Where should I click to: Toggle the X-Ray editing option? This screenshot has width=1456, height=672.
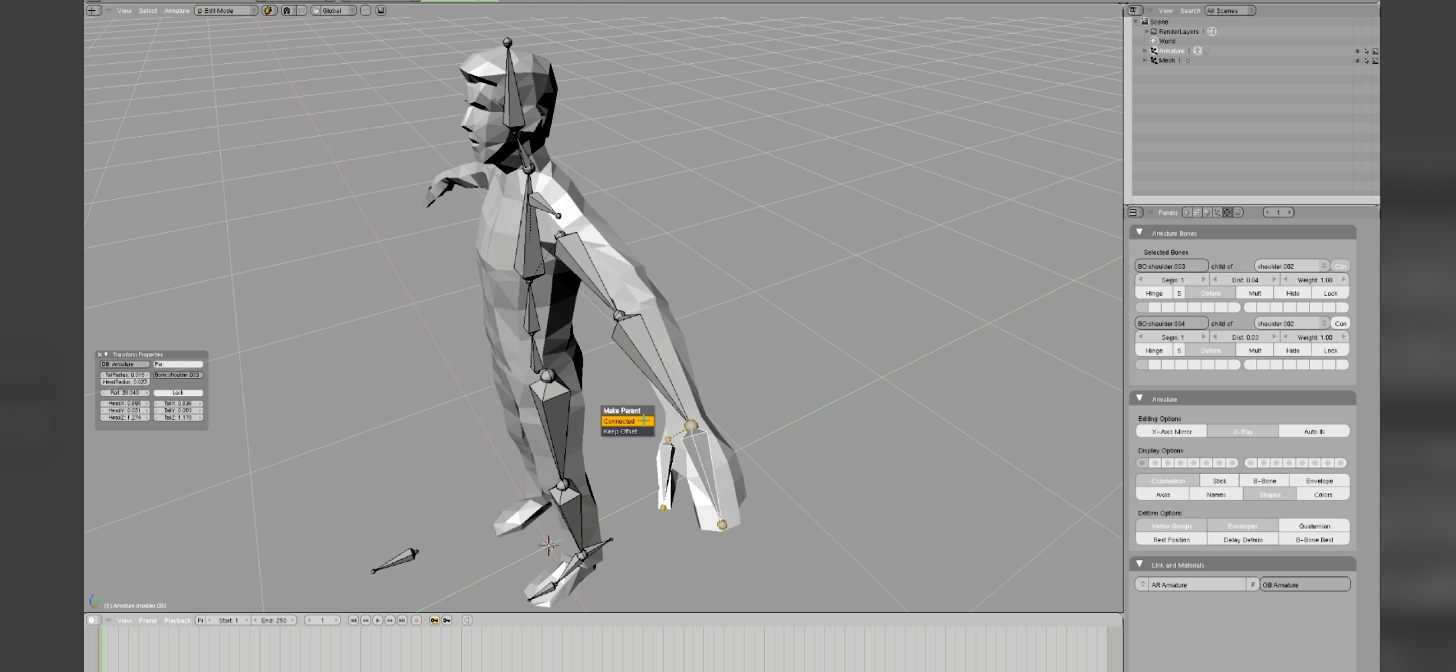pyautogui.click(x=1243, y=431)
